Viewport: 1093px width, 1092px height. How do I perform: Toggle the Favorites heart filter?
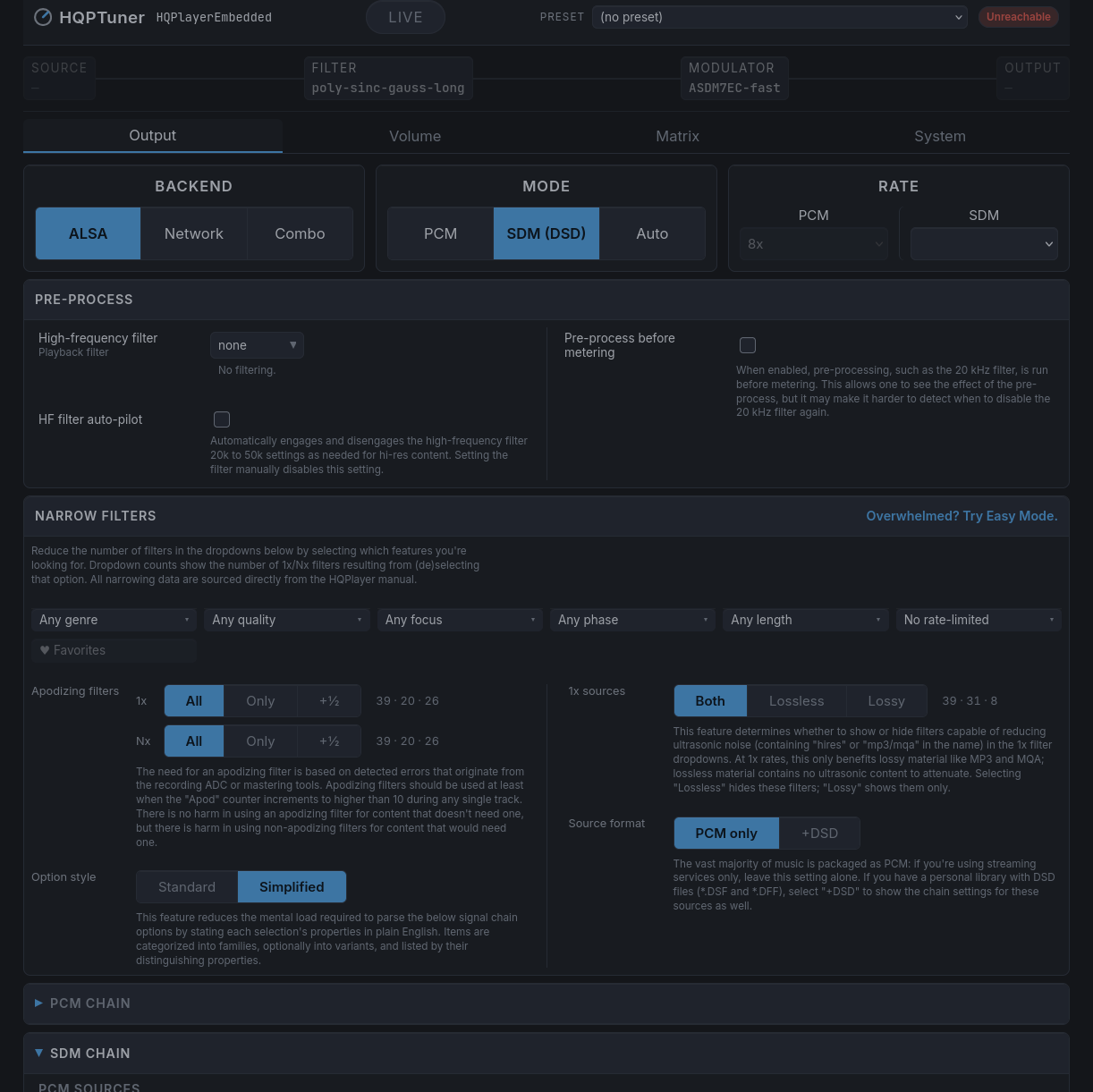pyautogui.click(x=114, y=650)
